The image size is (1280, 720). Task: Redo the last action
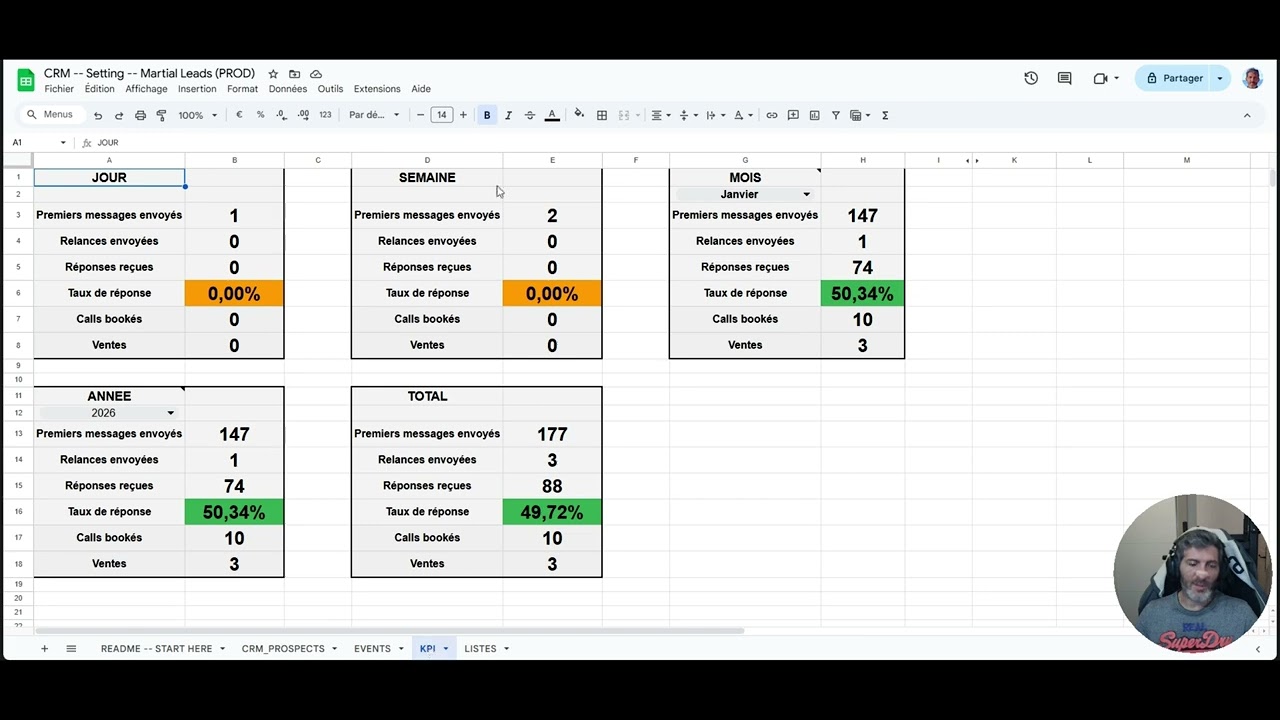[119, 115]
